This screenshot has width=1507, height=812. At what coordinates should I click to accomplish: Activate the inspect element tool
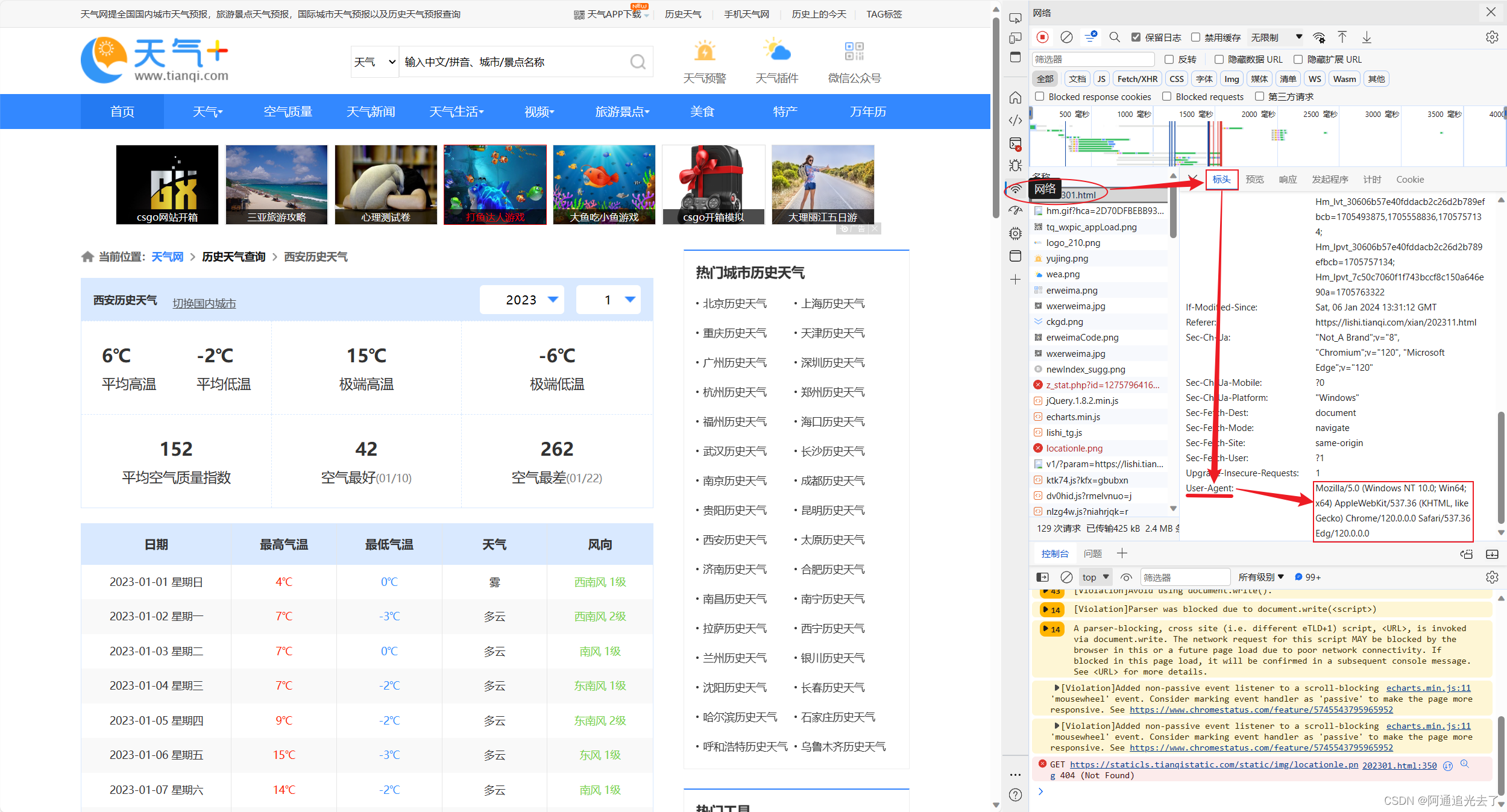[1015, 18]
